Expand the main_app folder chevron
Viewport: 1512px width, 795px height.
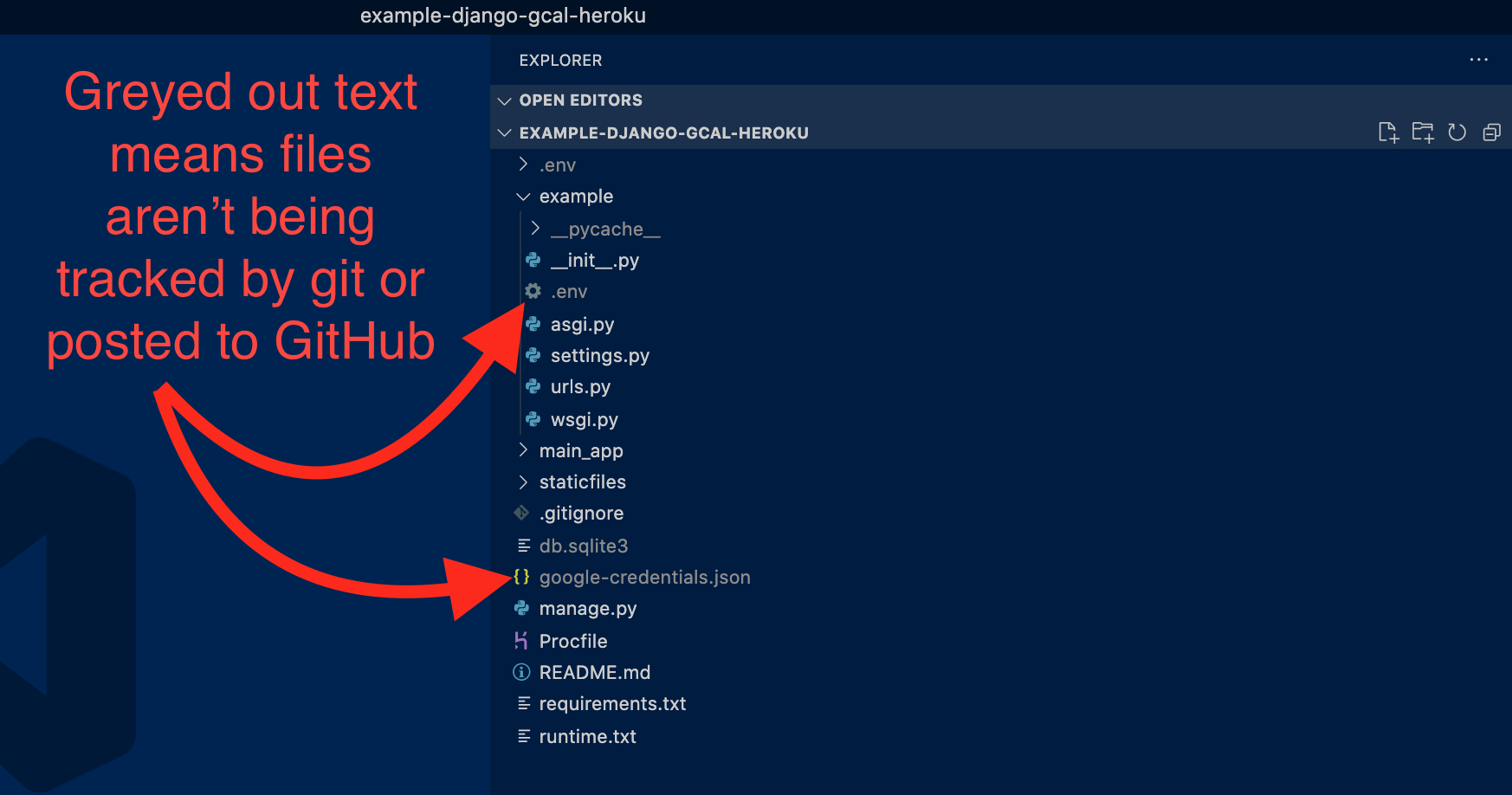pyautogui.click(x=522, y=449)
